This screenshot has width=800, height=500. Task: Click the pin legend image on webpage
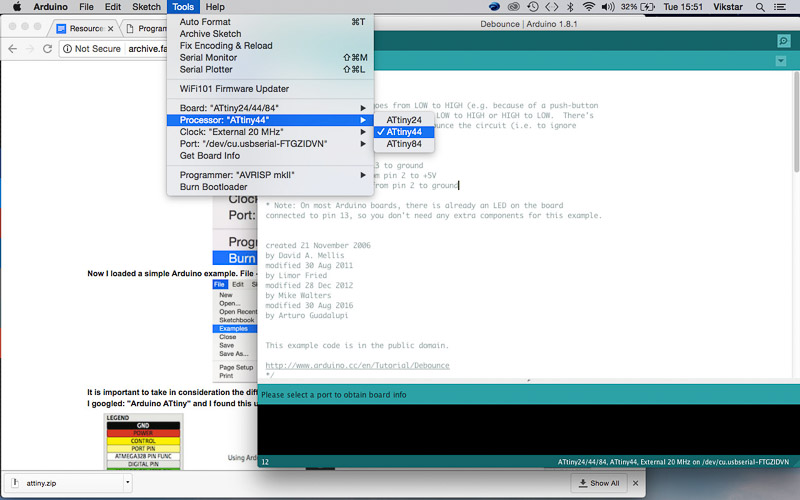tap(143, 442)
